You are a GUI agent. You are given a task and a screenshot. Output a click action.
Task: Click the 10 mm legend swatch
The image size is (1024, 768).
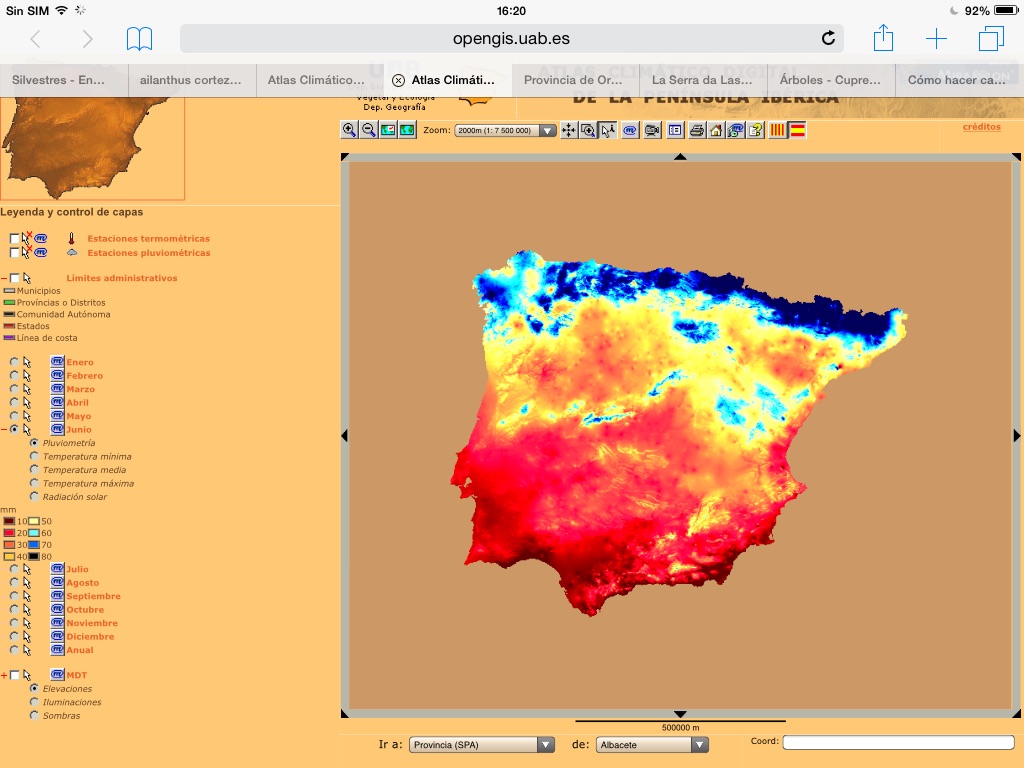(x=9, y=521)
